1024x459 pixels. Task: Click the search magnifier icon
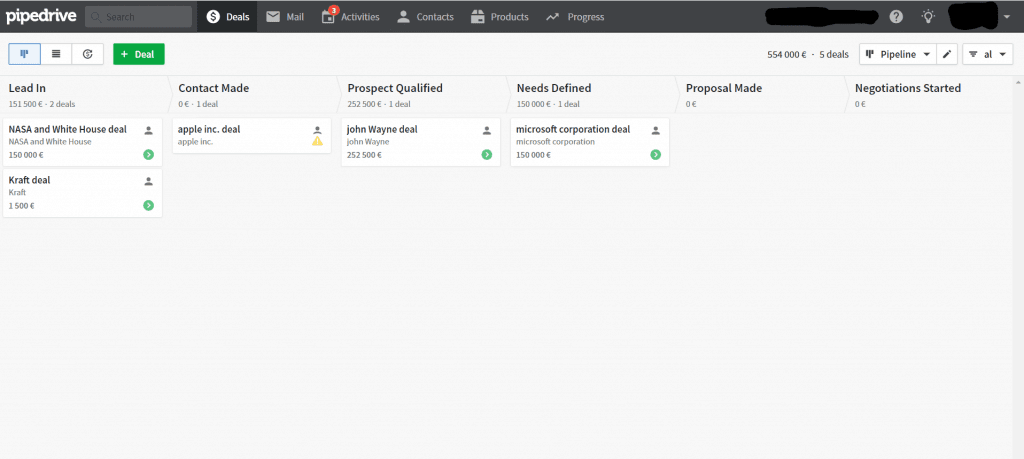click(97, 17)
